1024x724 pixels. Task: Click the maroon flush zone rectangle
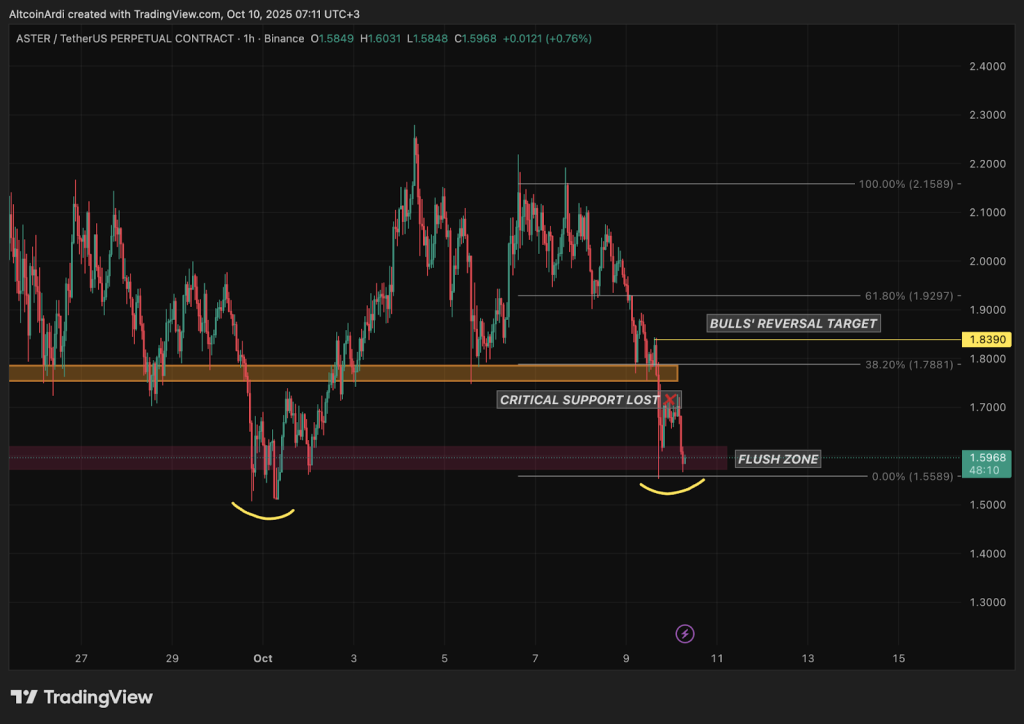pos(400,458)
